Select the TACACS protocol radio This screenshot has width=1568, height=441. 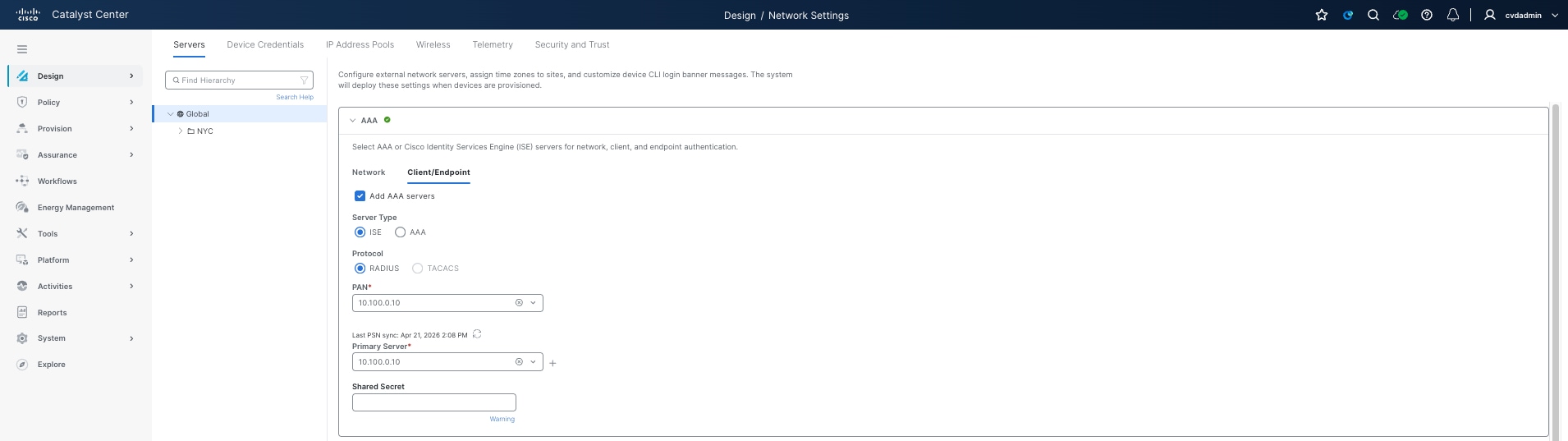coord(417,269)
